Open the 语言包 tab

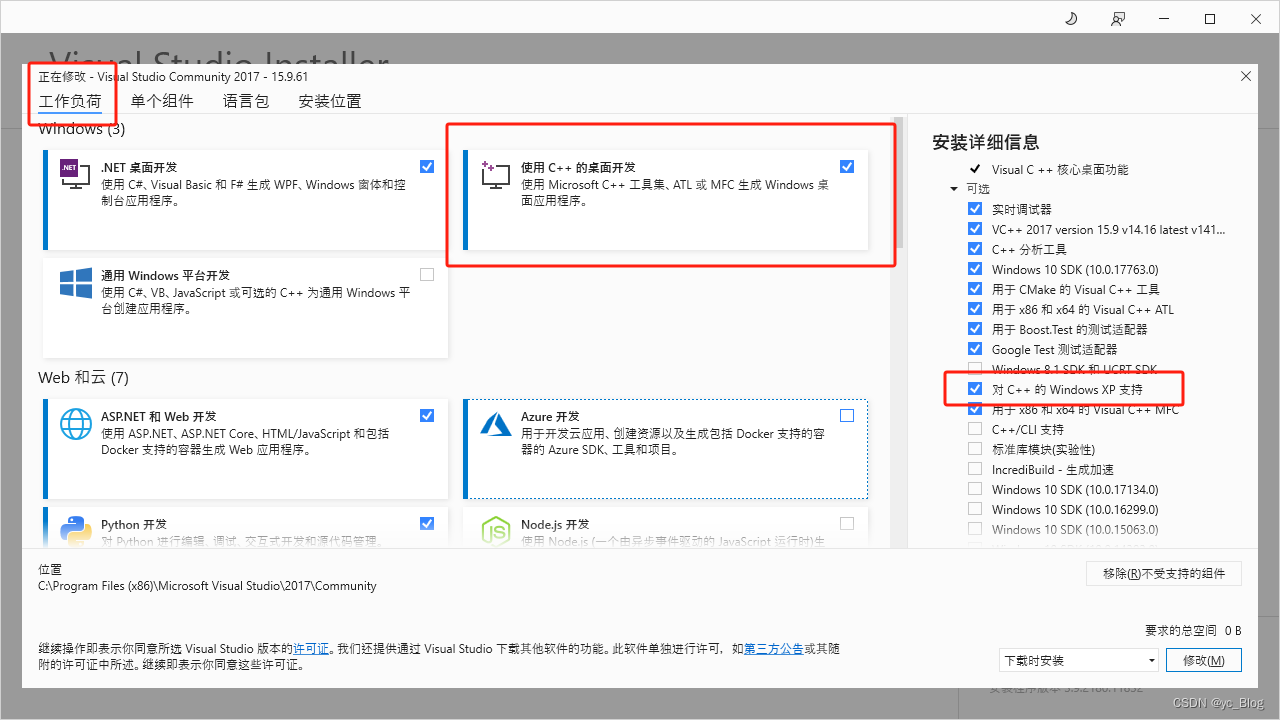tap(246, 100)
